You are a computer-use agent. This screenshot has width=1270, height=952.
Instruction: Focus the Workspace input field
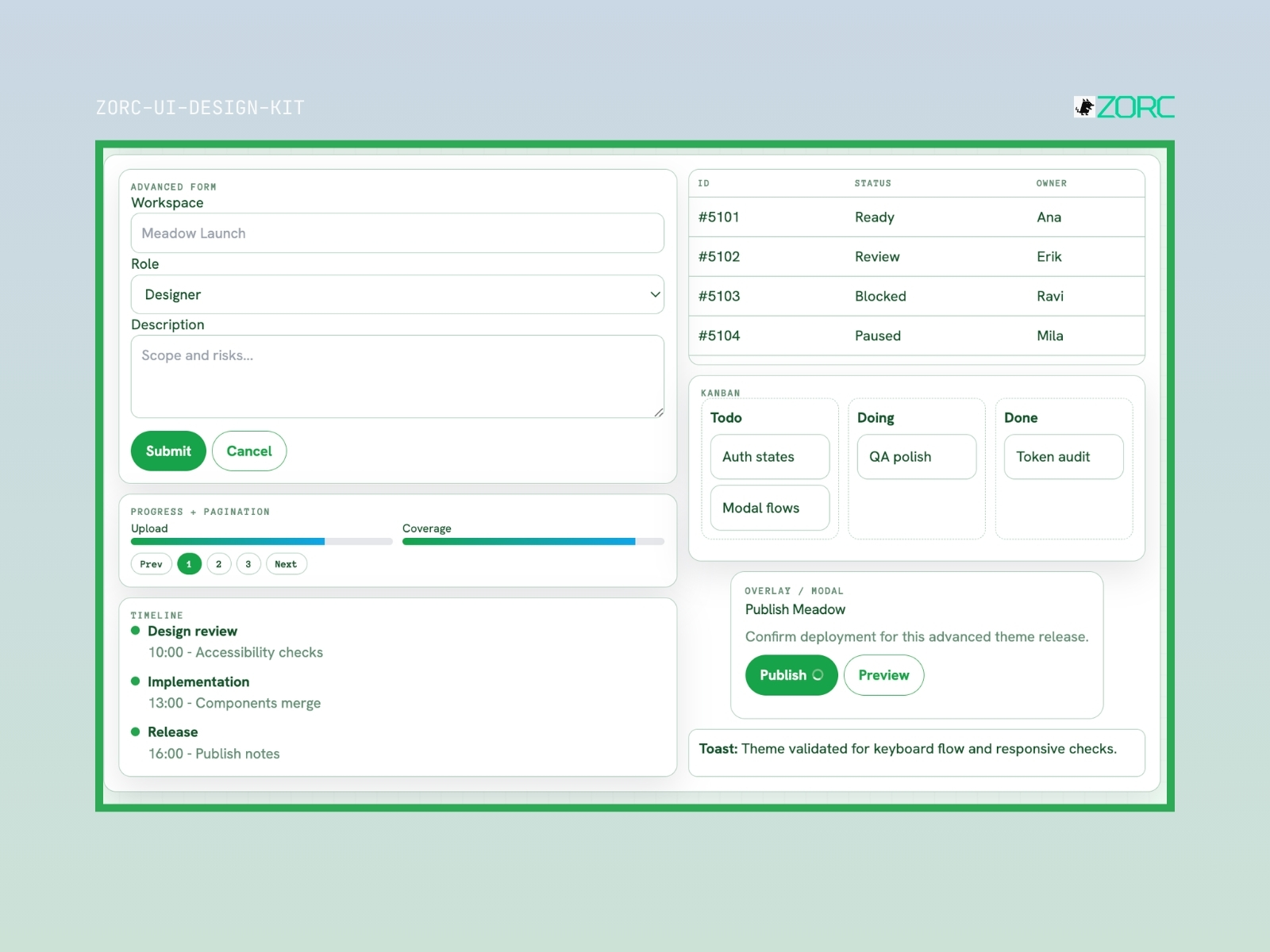click(397, 233)
